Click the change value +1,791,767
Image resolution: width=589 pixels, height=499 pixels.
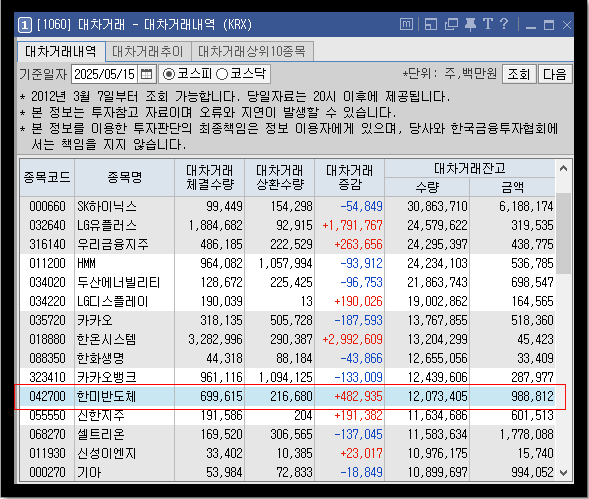[x=352, y=225]
